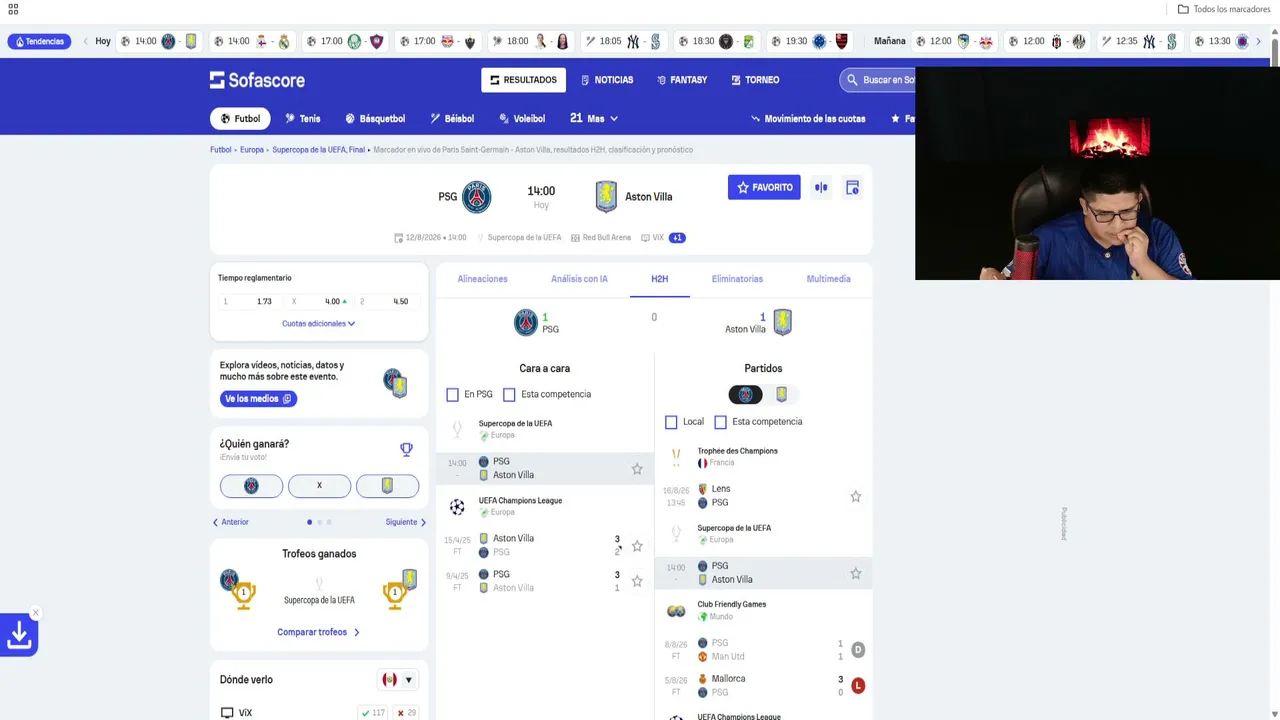This screenshot has width=1280, height=720.
Task: Click the team crests thumbnail in media card
Action: click(396, 383)
